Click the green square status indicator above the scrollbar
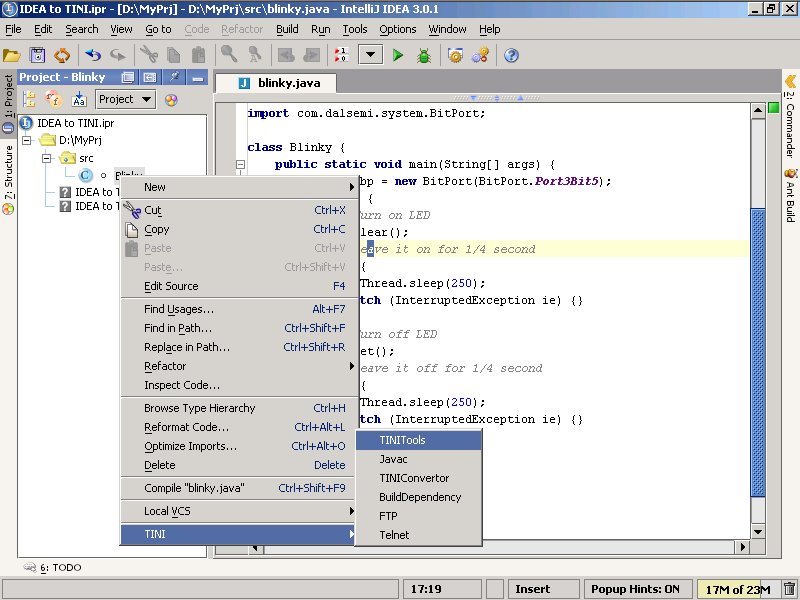This screenshot has width=800, height=600. coord(773,108)
